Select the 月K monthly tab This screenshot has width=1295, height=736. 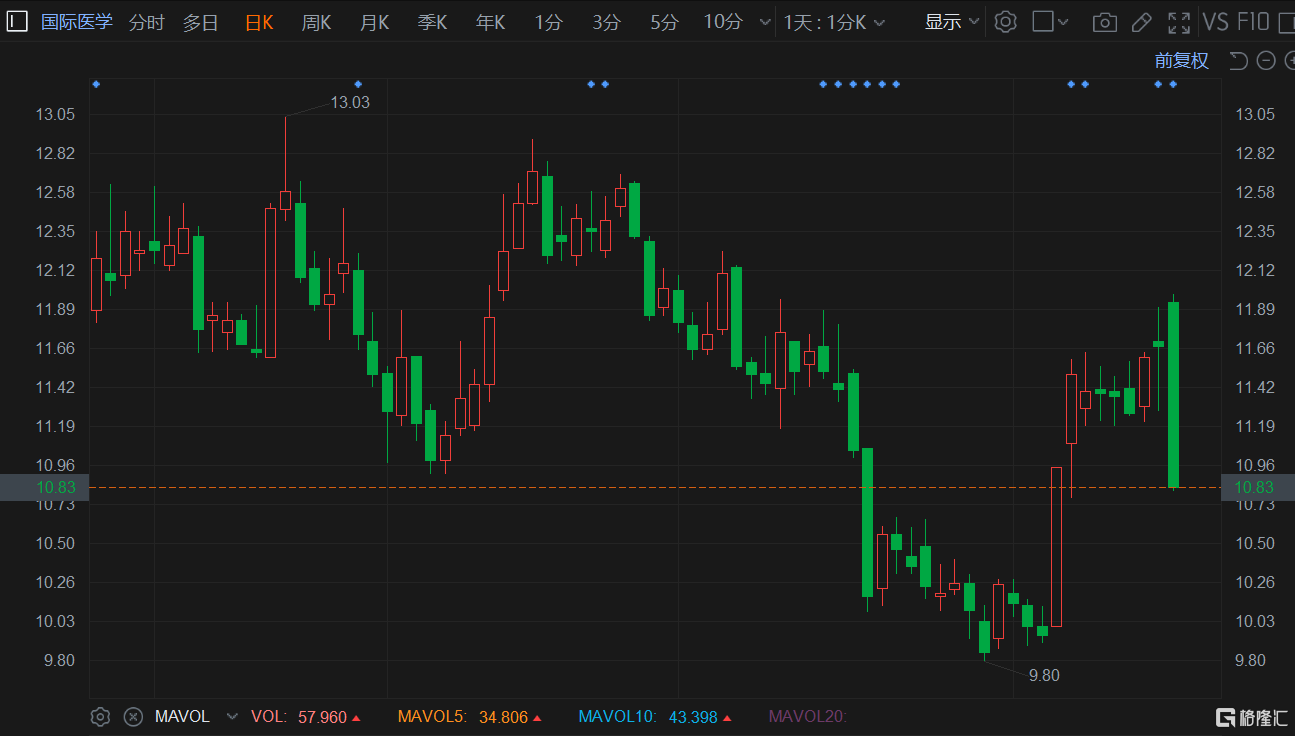point(374,22)
